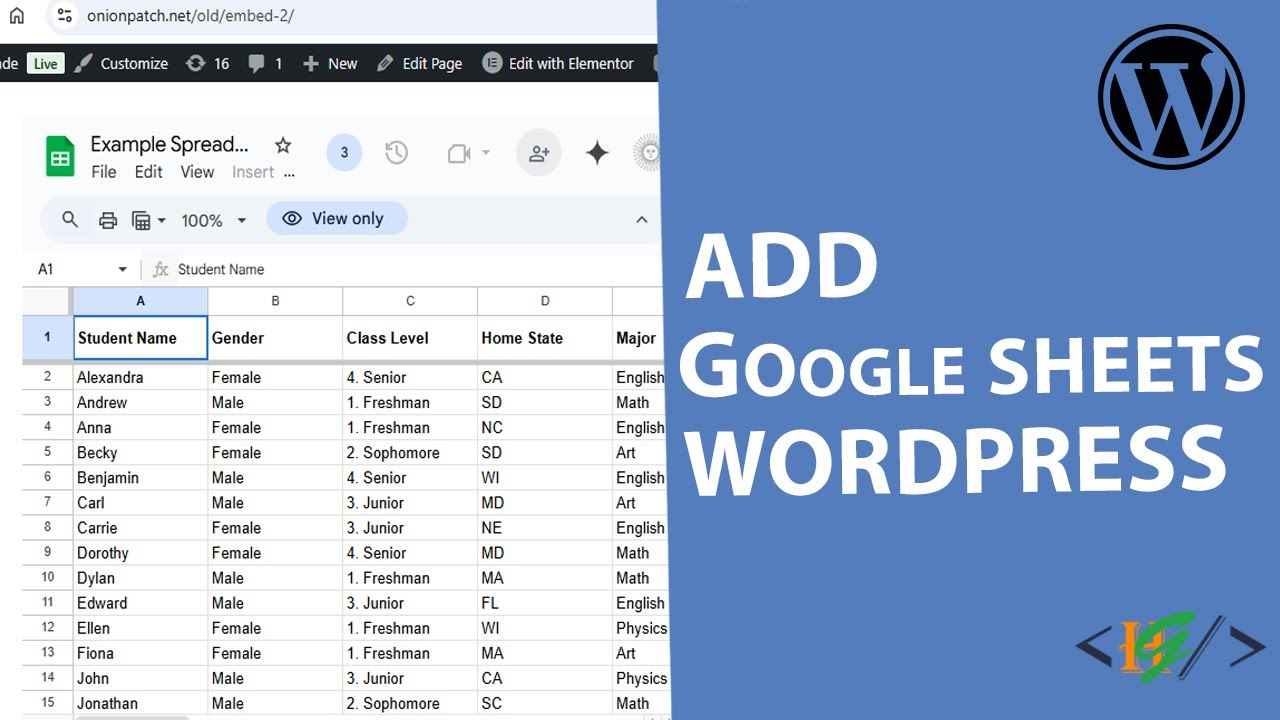Click the cell containing Becky

point(140,453)
